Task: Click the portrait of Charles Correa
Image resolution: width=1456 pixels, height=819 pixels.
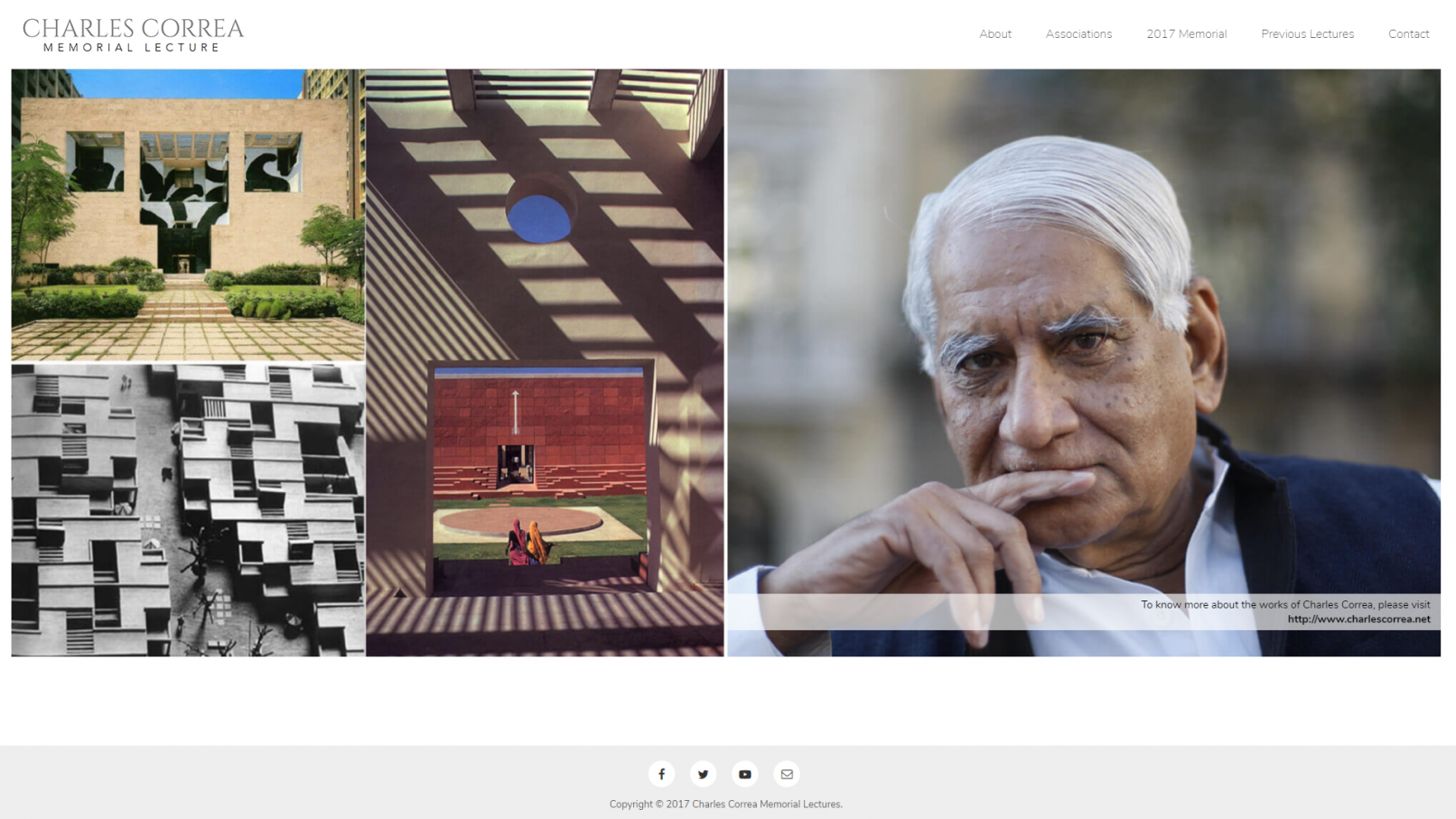Action: (x=1084, y=361)
